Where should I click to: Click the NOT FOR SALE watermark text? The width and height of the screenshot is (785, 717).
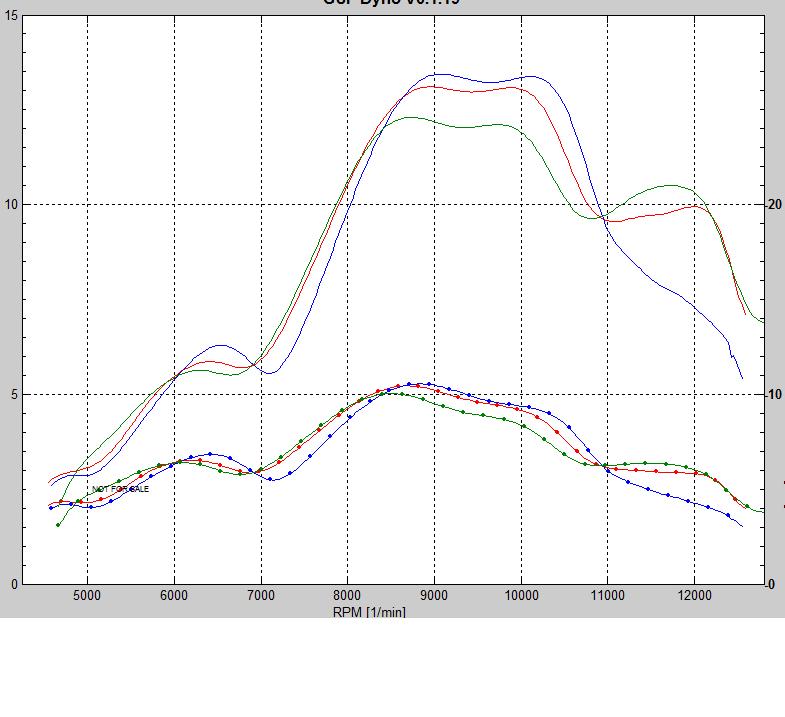pyautogui.click(x=120, y=489)
